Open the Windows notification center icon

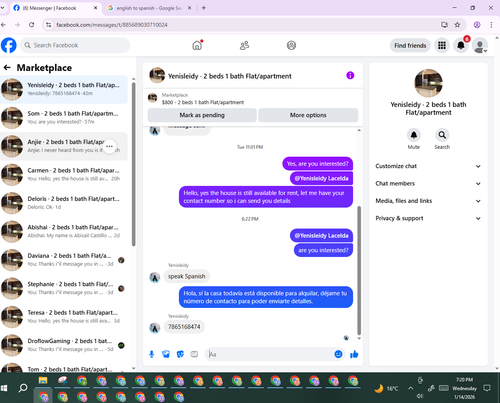[x=487, y=388]
